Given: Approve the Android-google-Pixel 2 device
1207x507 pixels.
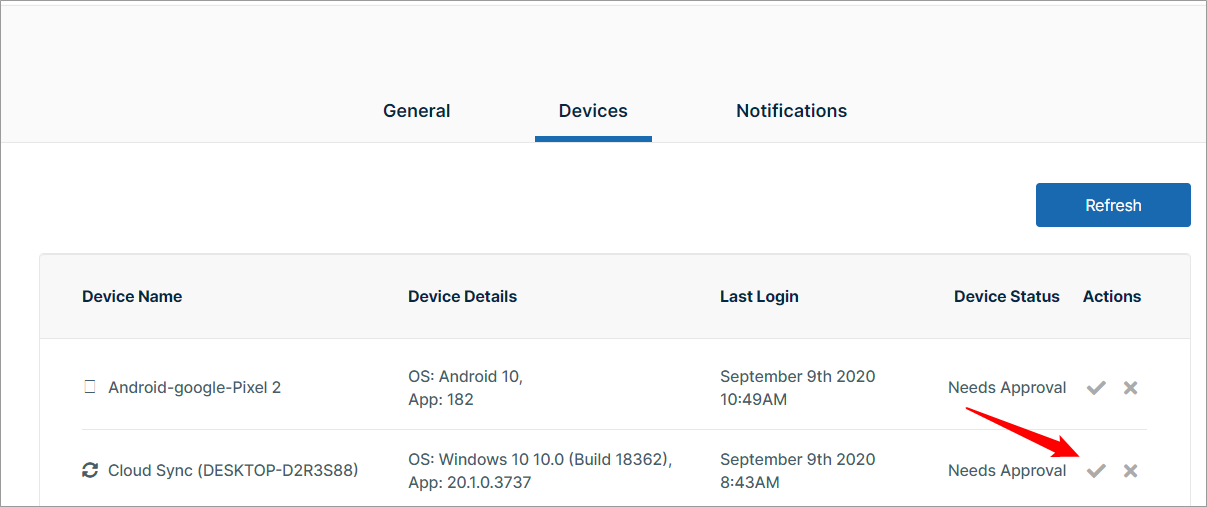Looking at the screenshot, I should point(1096,388).
